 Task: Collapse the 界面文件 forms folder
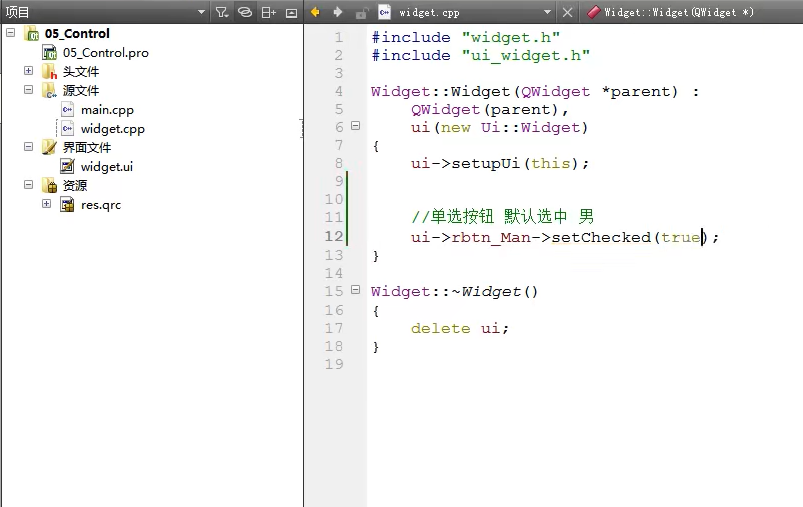pyautogui.click(x=29, y=147)
